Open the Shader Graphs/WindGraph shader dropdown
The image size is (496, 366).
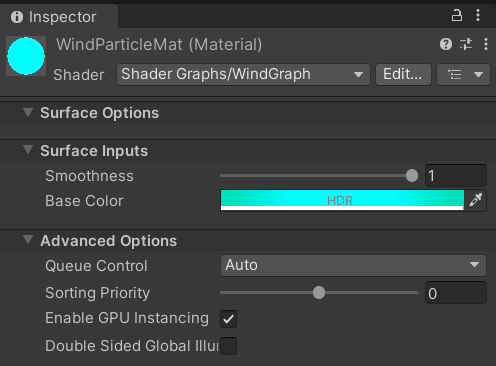pos(243,74)
